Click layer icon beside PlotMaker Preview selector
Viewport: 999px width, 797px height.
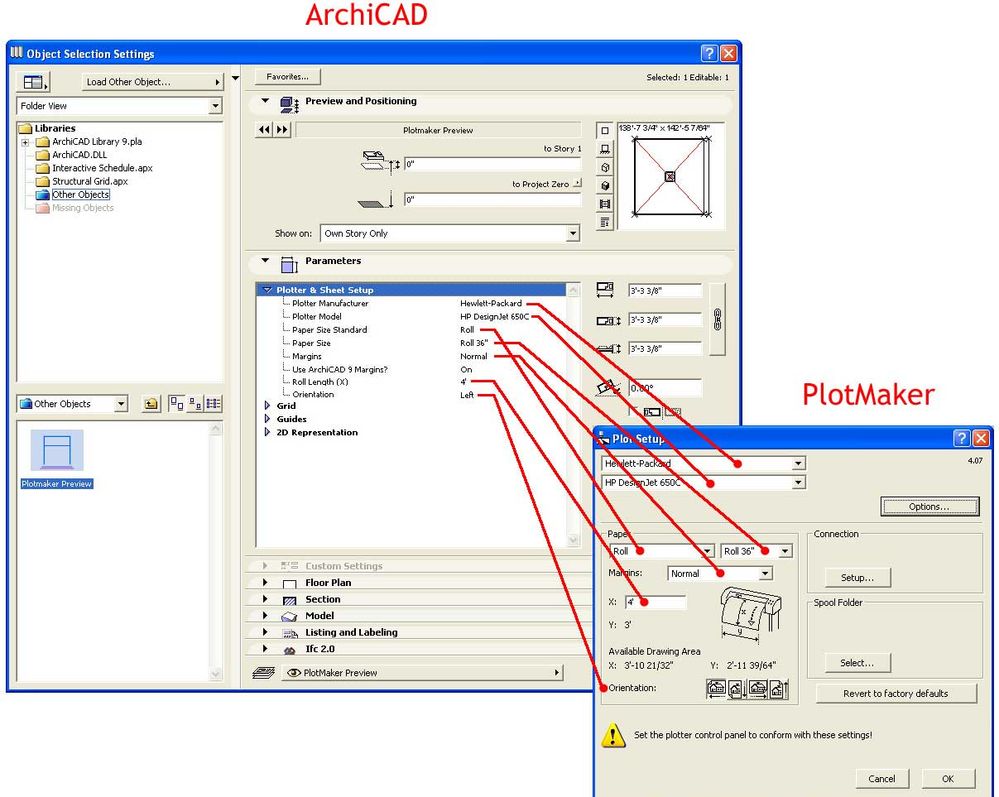pyautogui.click(x=263, y=673)
